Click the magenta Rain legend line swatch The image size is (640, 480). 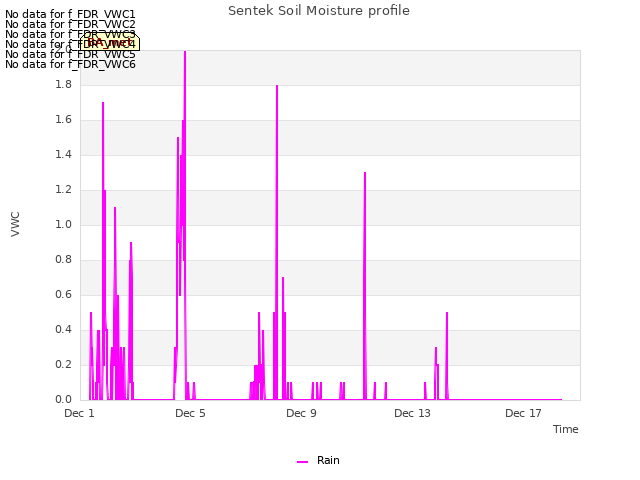tap(302, 462)
